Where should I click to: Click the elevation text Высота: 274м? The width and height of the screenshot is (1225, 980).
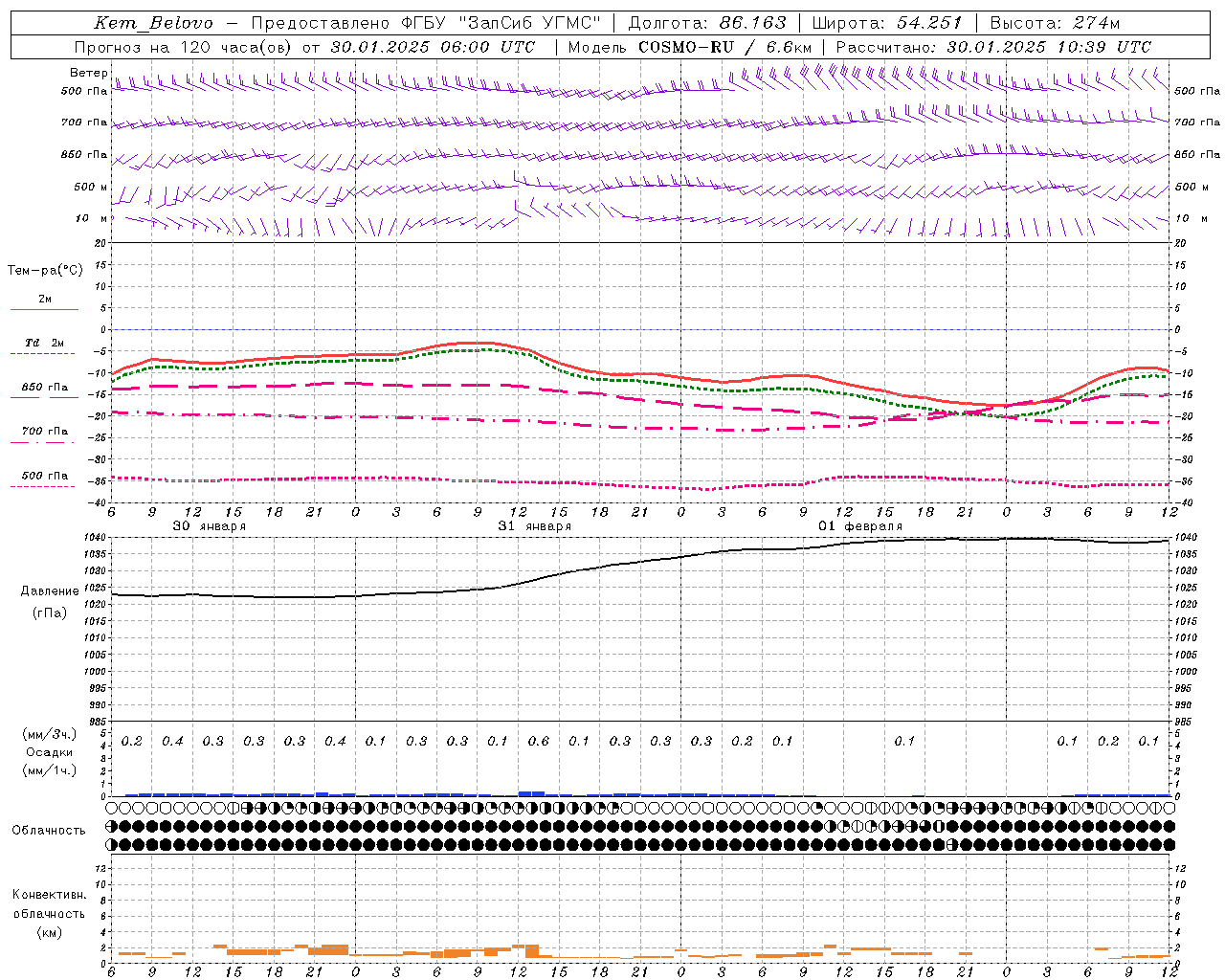(x=1055, y=23)
